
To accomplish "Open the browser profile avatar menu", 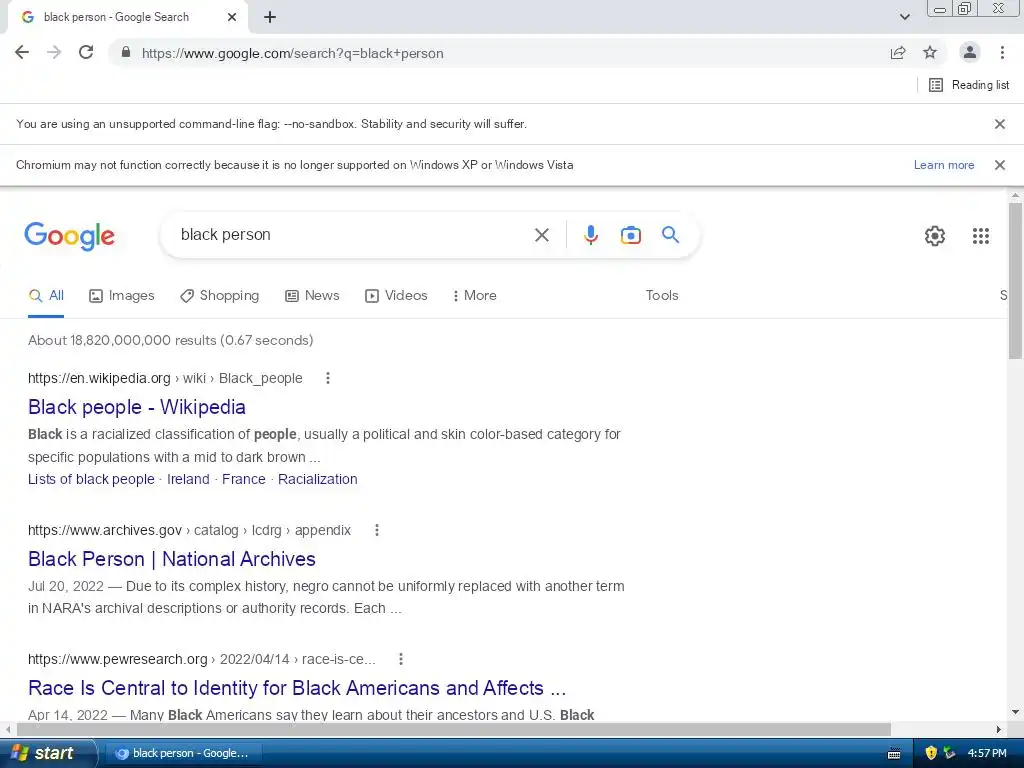I will (x=970, y=53).
